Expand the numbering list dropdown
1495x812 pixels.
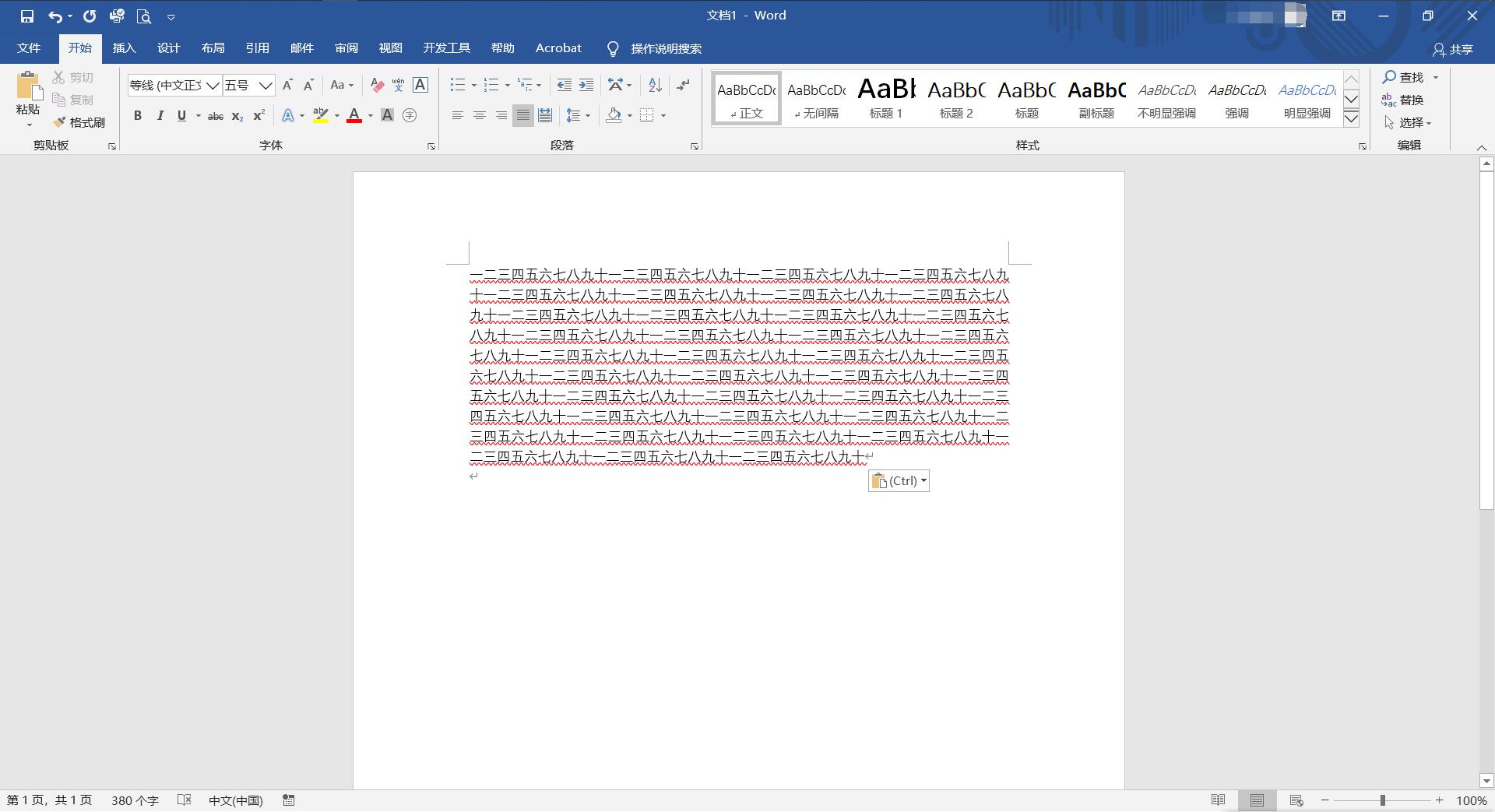507,86
